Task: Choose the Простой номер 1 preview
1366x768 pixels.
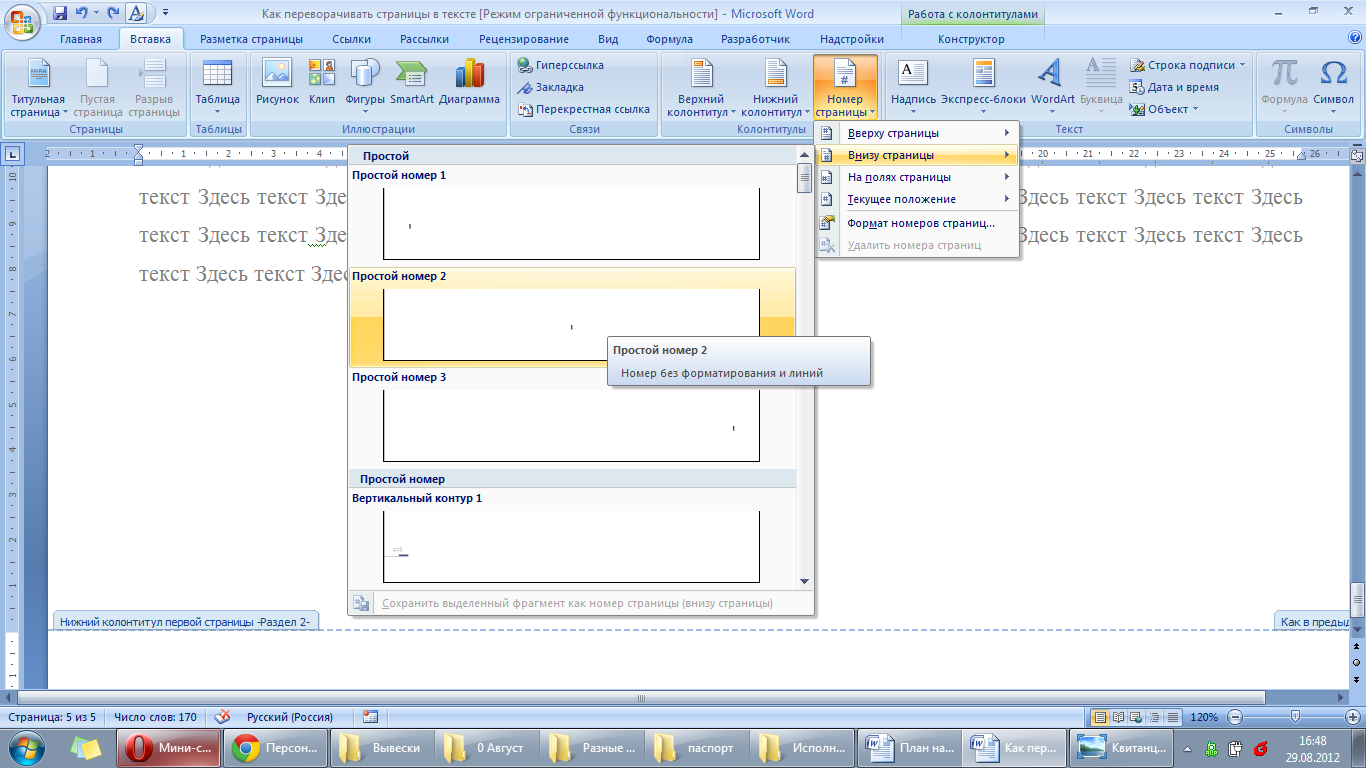Action: coord(572,223)
